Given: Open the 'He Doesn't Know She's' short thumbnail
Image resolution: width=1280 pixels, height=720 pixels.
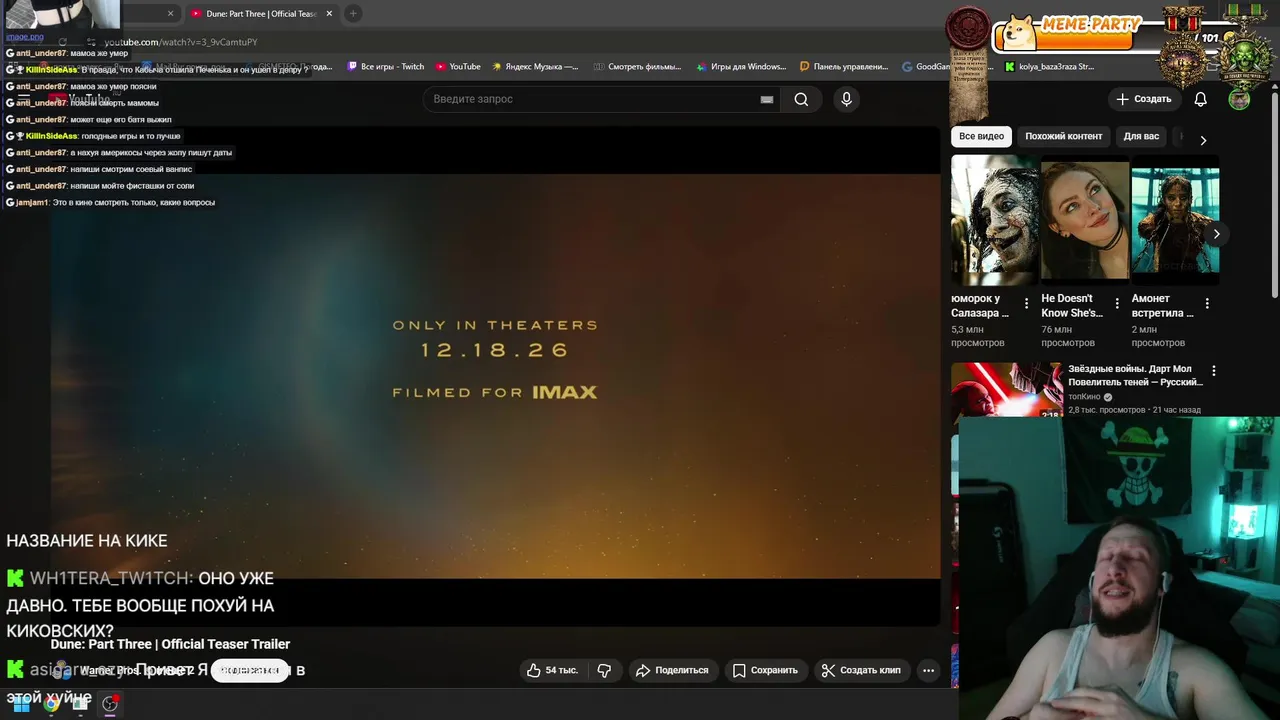Looking at the screenshot, I should click(1085, 220).
